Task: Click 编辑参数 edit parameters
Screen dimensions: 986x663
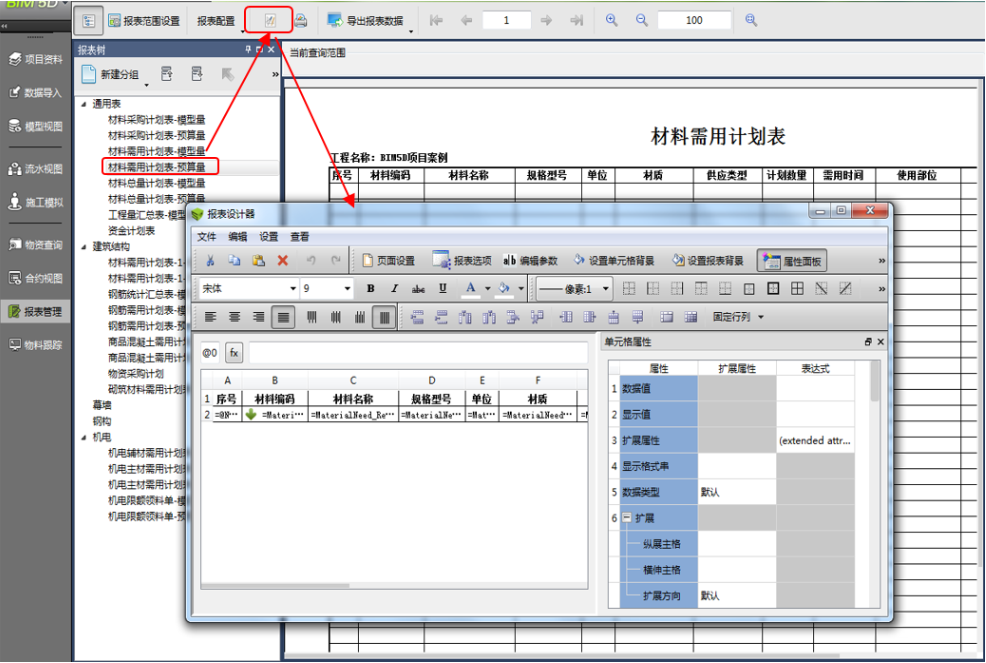Action: point(530,260)
